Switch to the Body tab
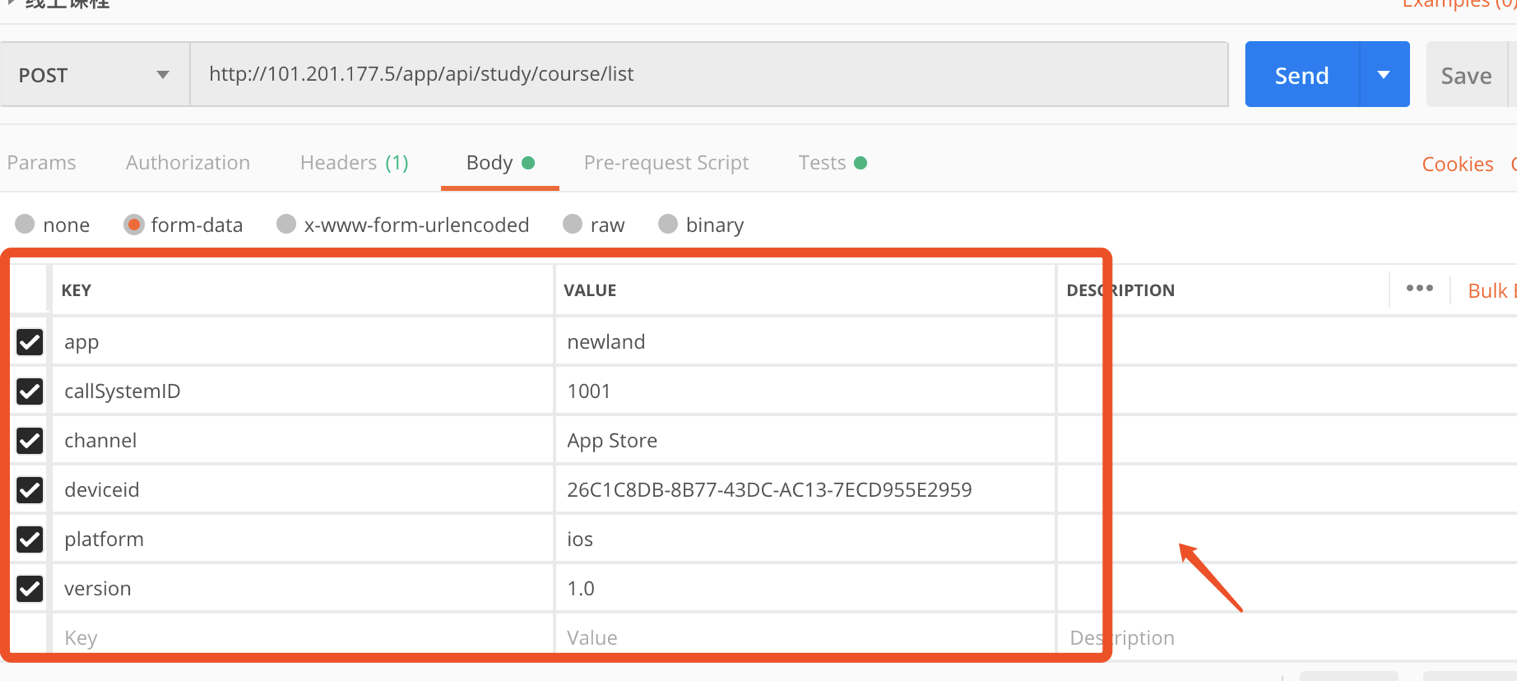This screenshot has height=681, width=1517. [x=500, y=163]
